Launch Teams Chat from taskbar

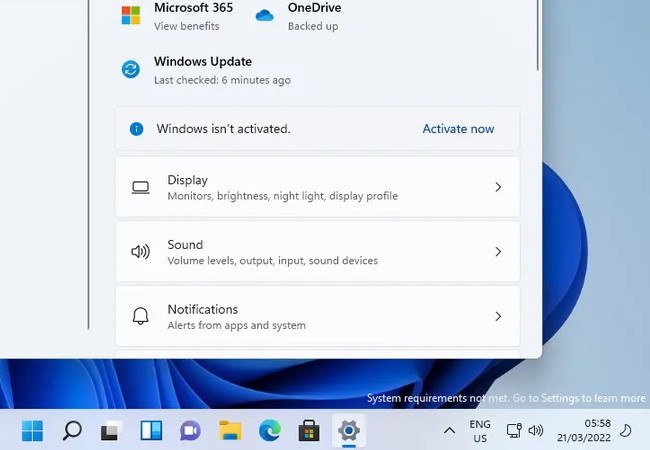pyautogui.click(x=190, y=431)
